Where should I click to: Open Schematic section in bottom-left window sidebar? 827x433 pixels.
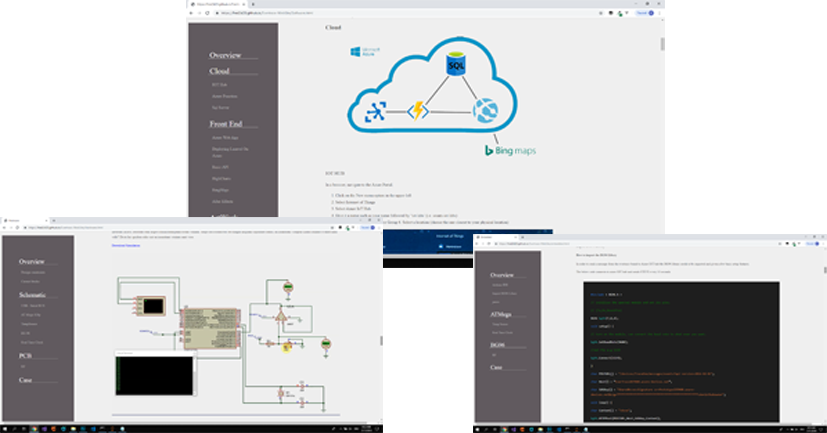click(32, 295)
